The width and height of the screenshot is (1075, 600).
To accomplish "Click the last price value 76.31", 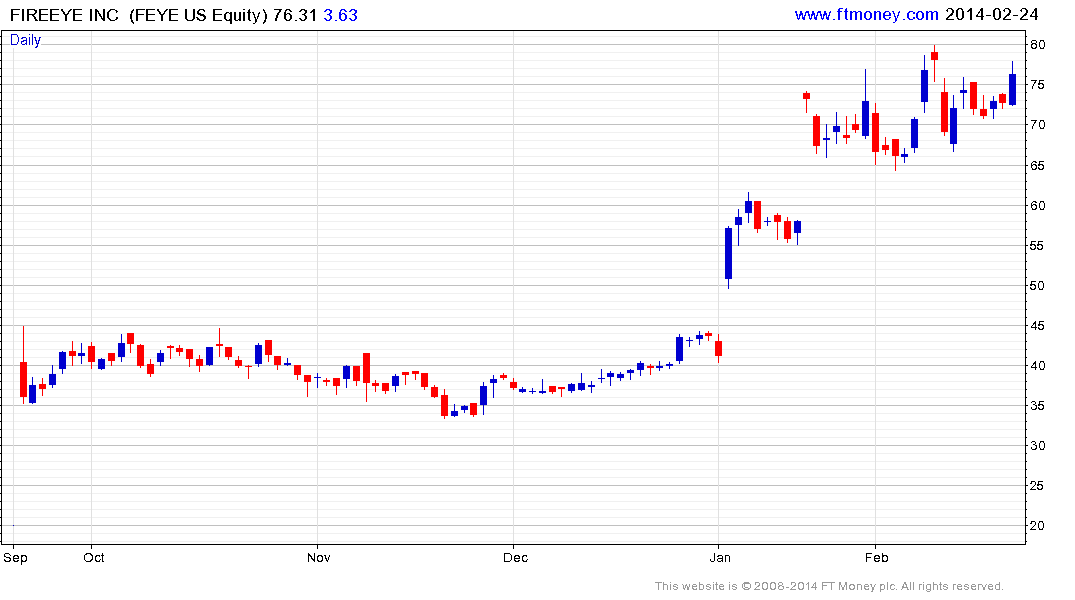I will click(295, 15).
